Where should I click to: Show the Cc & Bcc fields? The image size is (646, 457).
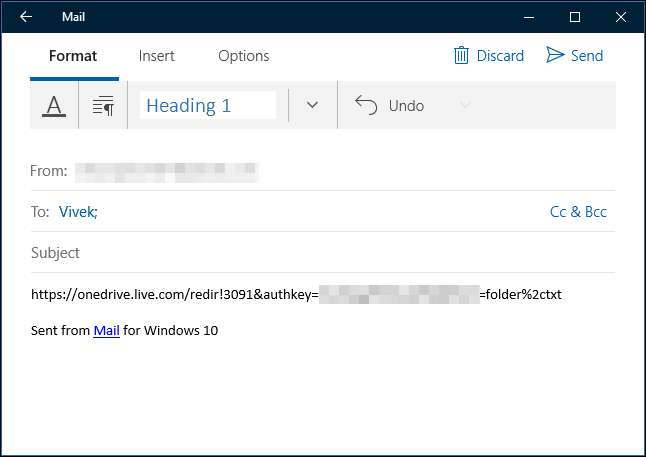point(578,211)
